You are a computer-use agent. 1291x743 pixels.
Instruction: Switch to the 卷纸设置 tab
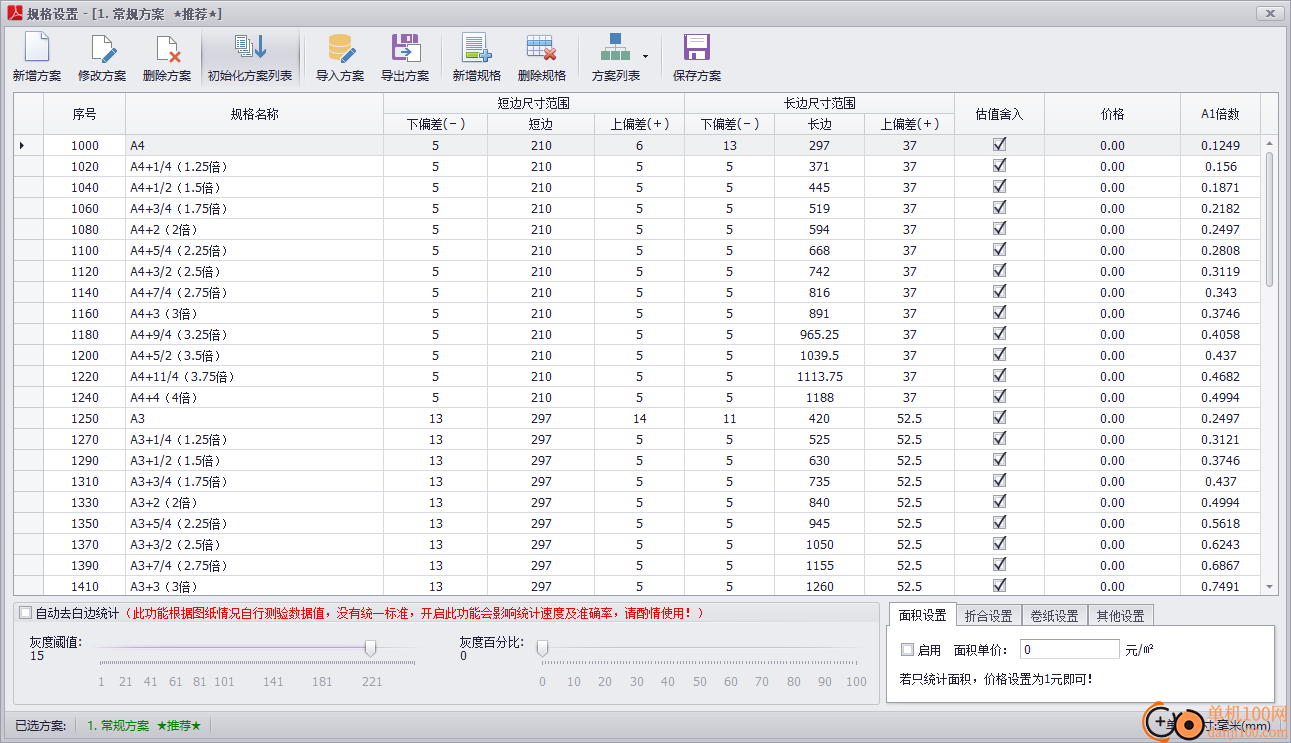coord(1054,616)
